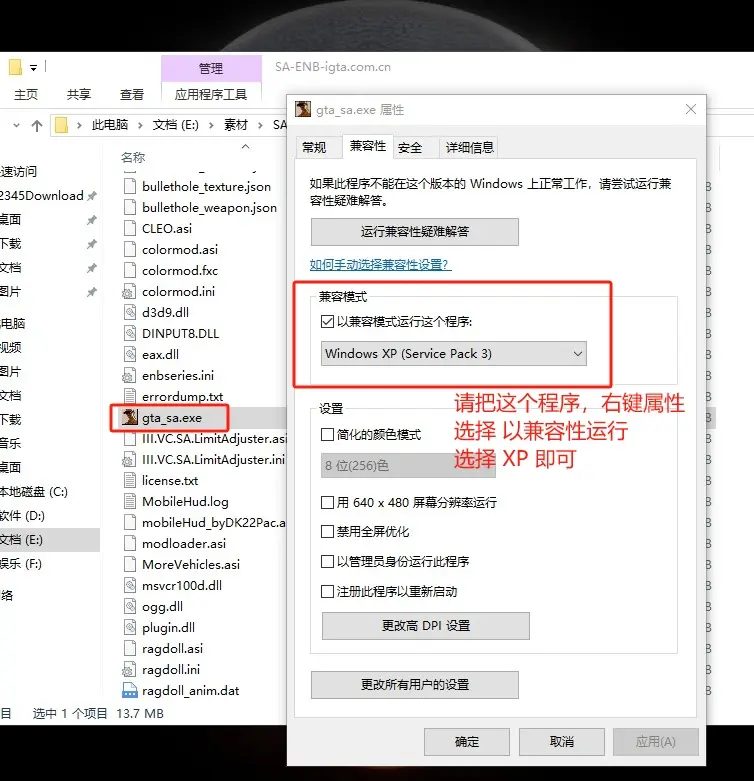The image size is (754, 781).
Task: Click the text document icon of errordump.txt
Action: click(130, 396)
